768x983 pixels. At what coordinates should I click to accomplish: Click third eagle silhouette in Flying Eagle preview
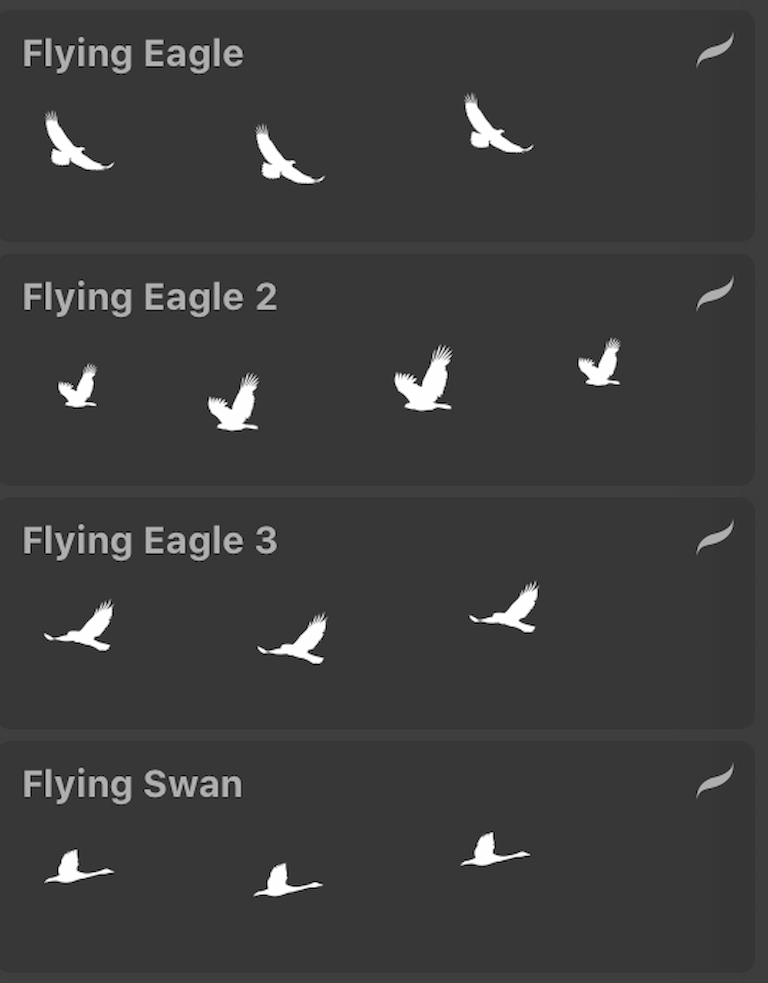point(498,124)
